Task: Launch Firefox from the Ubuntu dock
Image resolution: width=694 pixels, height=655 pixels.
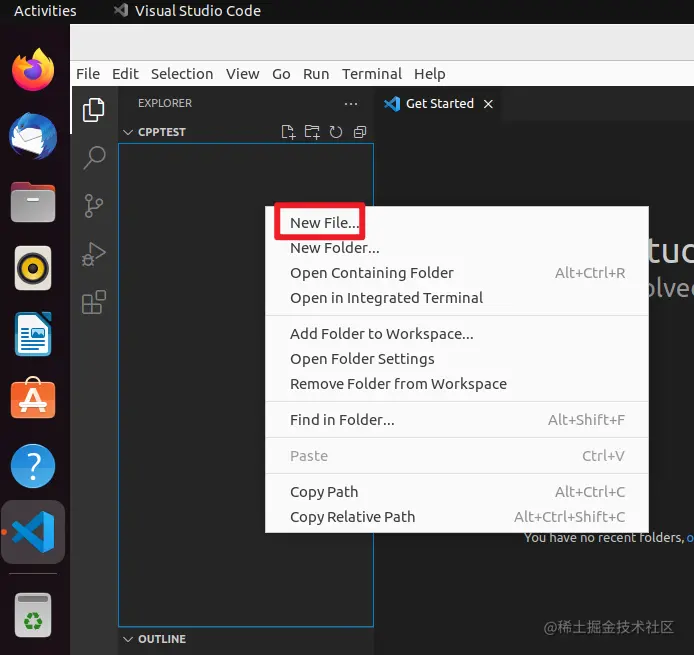Action: tap(33, 69)
